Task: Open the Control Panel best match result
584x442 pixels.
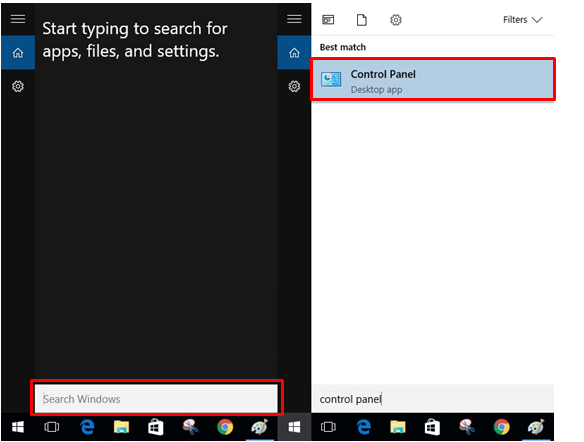Action: 433,80
